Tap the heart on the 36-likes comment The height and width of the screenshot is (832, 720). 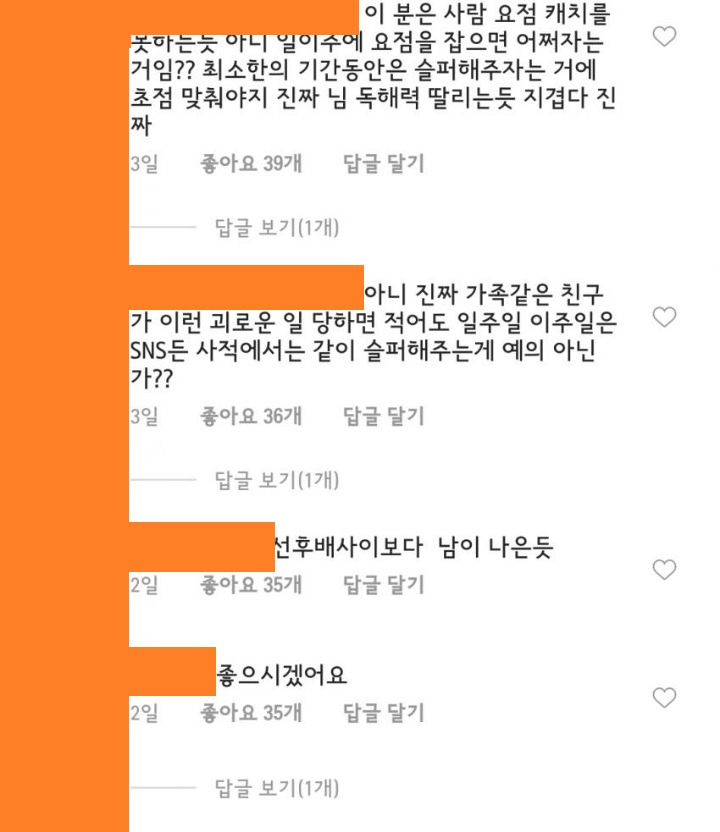(664, 317)
